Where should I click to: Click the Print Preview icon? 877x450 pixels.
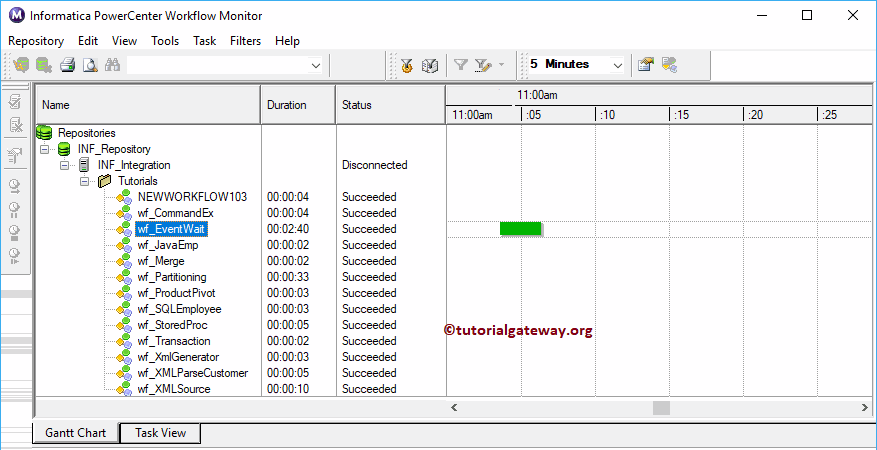pos(89,65)
